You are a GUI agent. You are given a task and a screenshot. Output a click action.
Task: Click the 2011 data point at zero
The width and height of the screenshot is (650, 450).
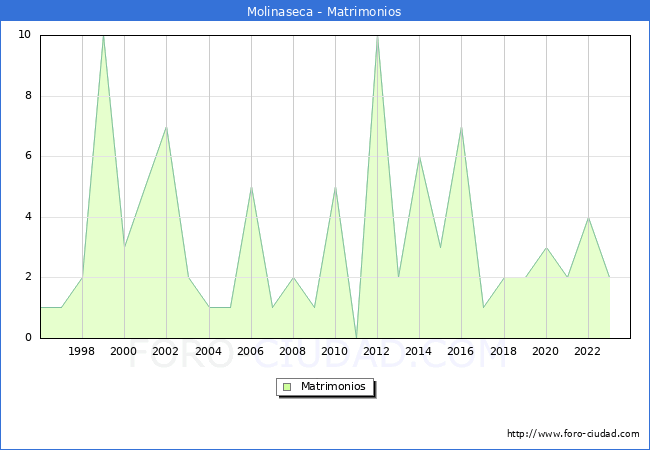click(357, 337)
